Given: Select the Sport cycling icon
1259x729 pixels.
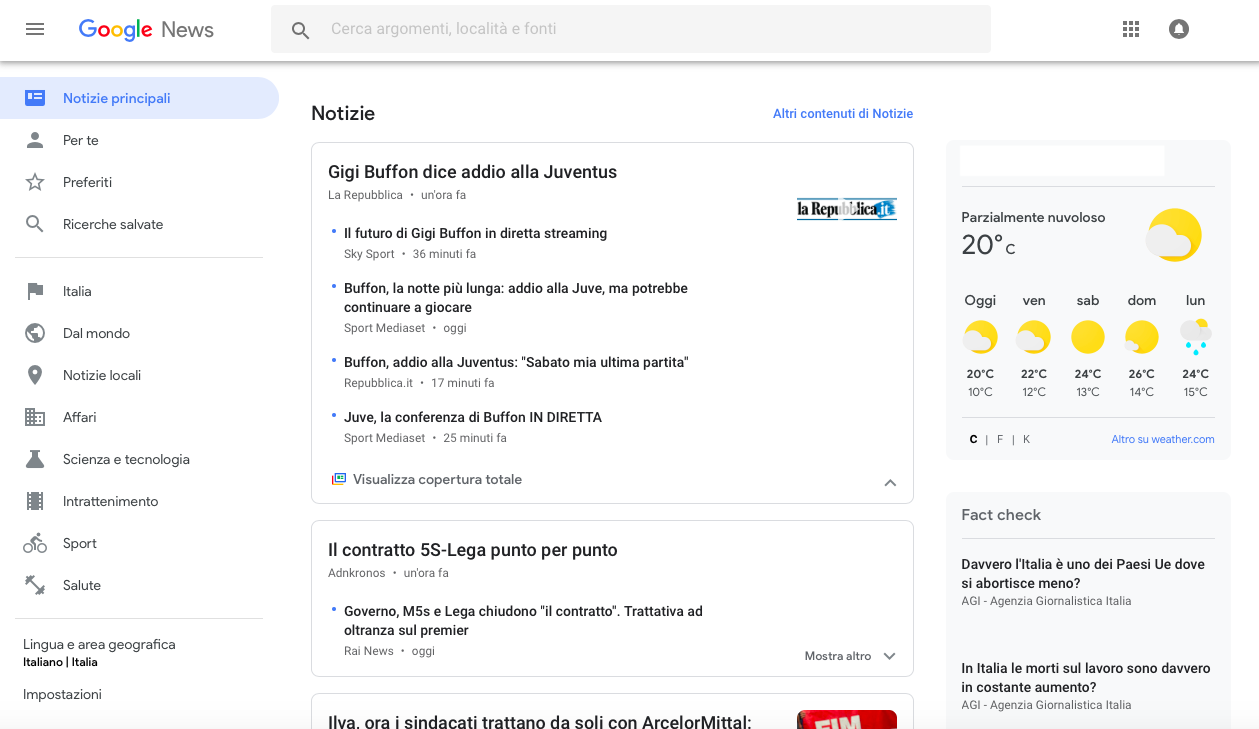Looking at the screenshot, I should pyautogui.click(x=34, y=542).
